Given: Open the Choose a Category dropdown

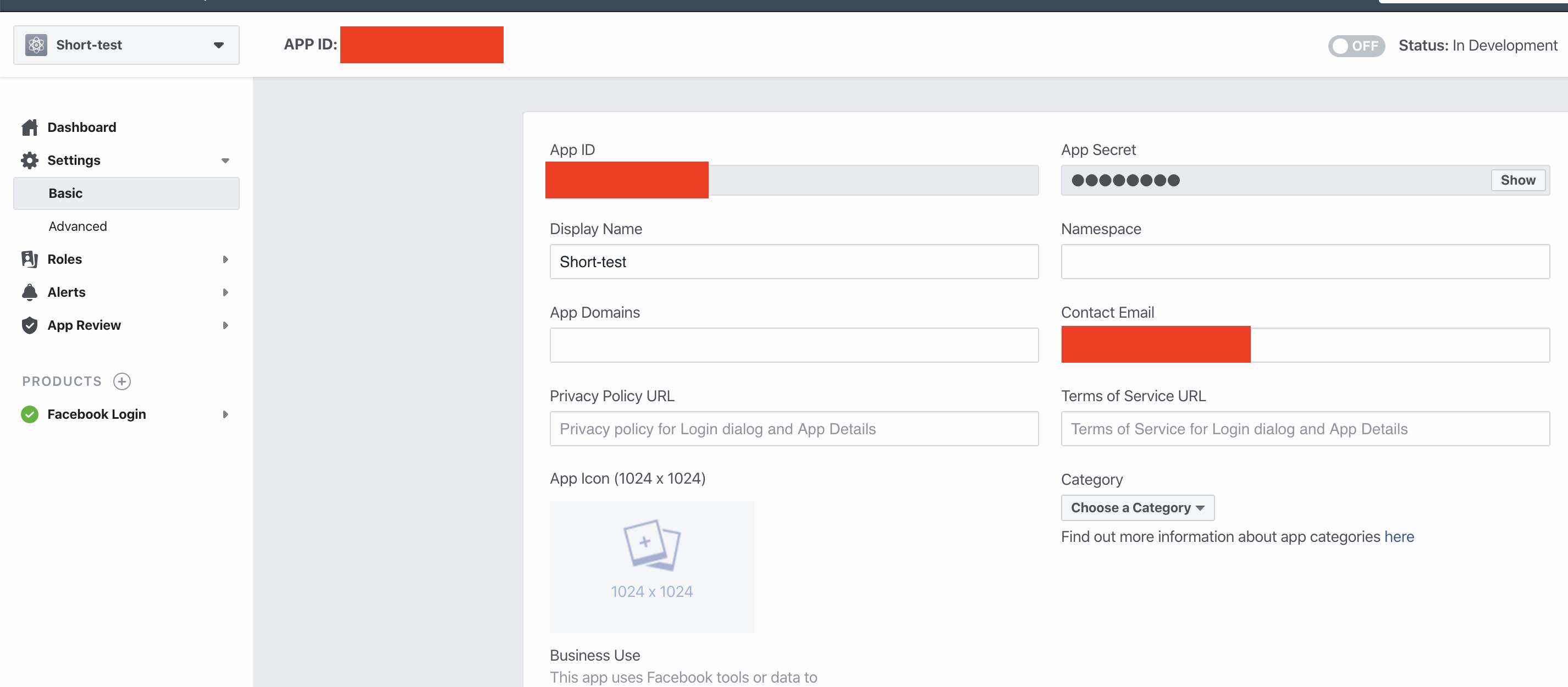Looking at the screenshot, I should [1137, 507].
